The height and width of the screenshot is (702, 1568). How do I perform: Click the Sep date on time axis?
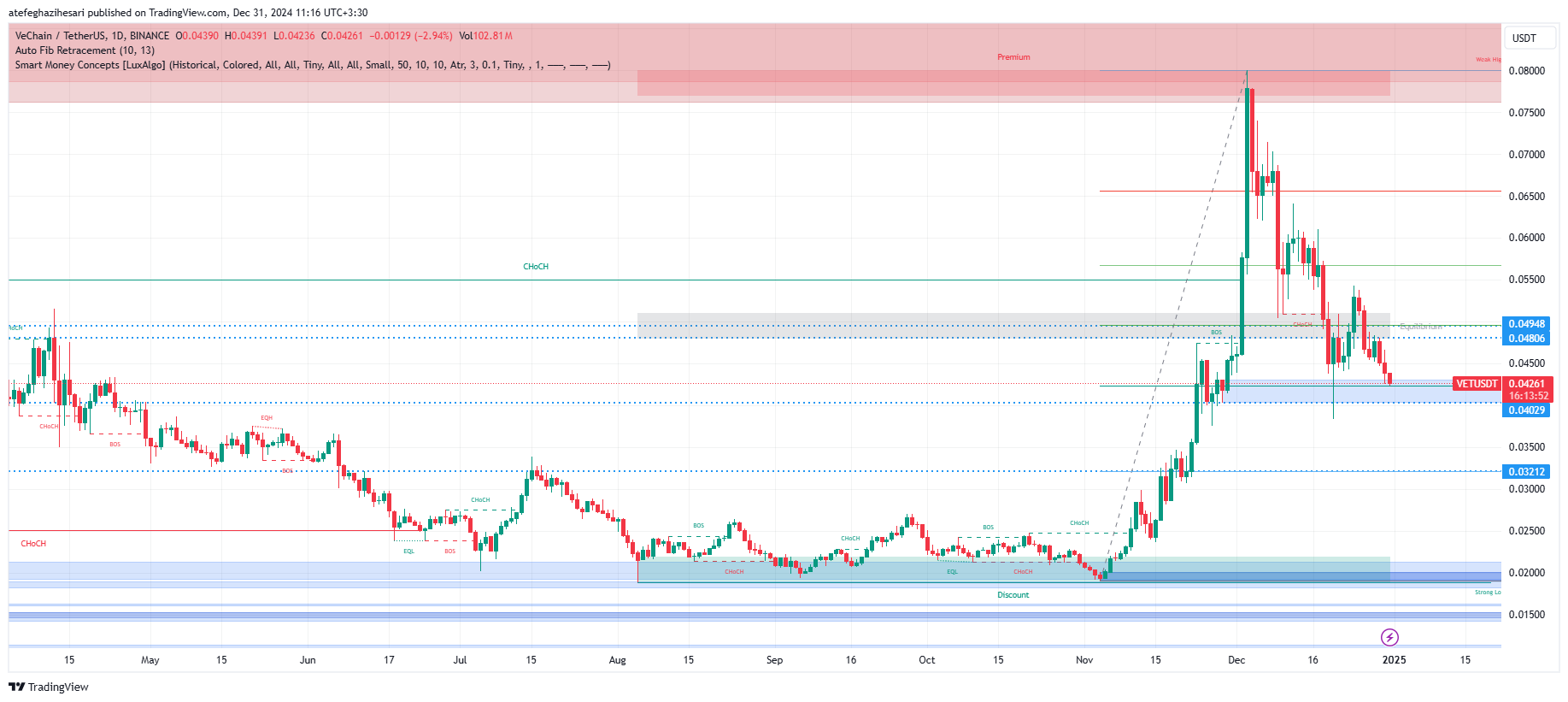click(774, 660)
